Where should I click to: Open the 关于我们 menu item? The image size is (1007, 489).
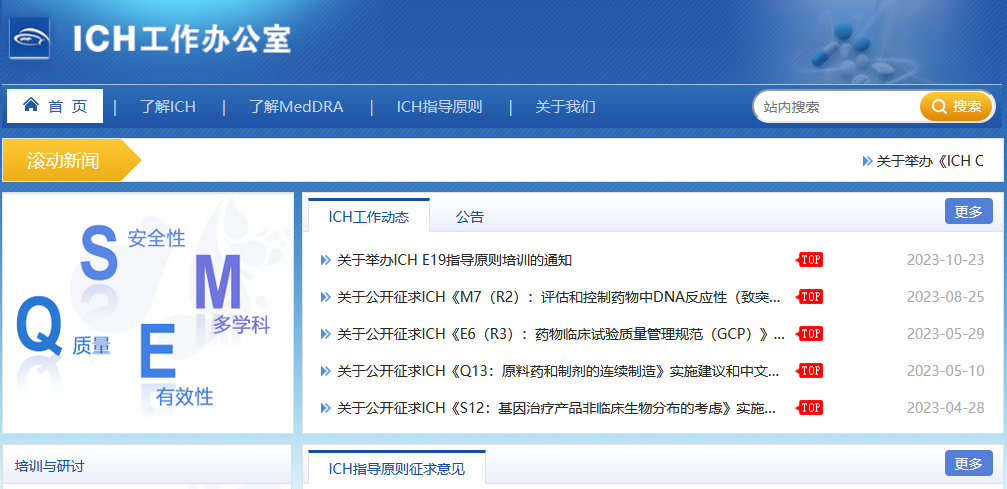click(x=565, y=107)
